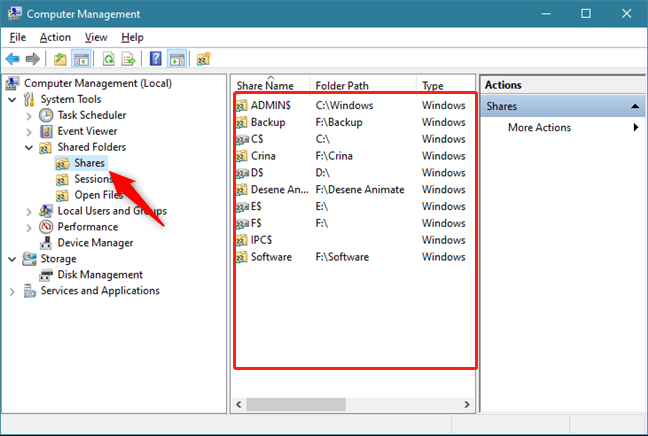
Task: Toggle Show/Hide Console Tree button
Action: coord(81,59)
